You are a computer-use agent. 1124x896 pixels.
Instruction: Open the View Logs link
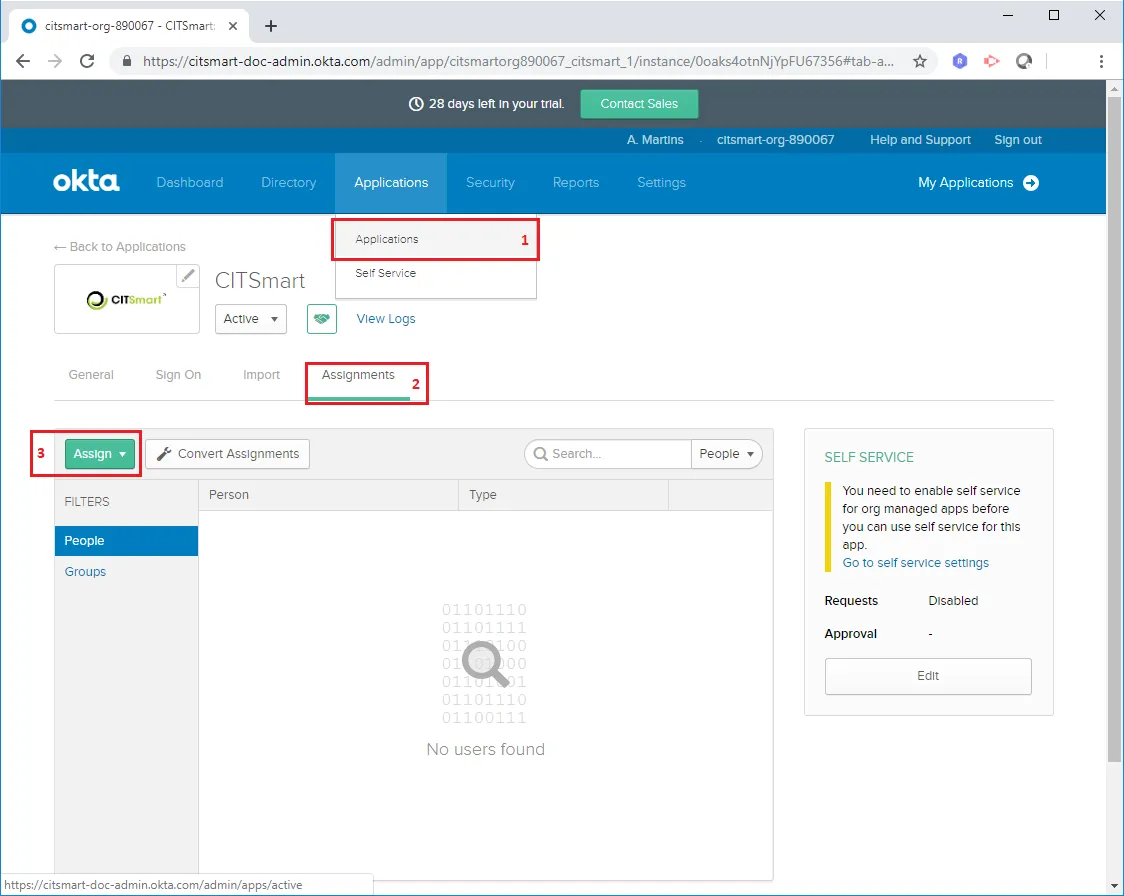pyautogui.click(x=386, y=319)
